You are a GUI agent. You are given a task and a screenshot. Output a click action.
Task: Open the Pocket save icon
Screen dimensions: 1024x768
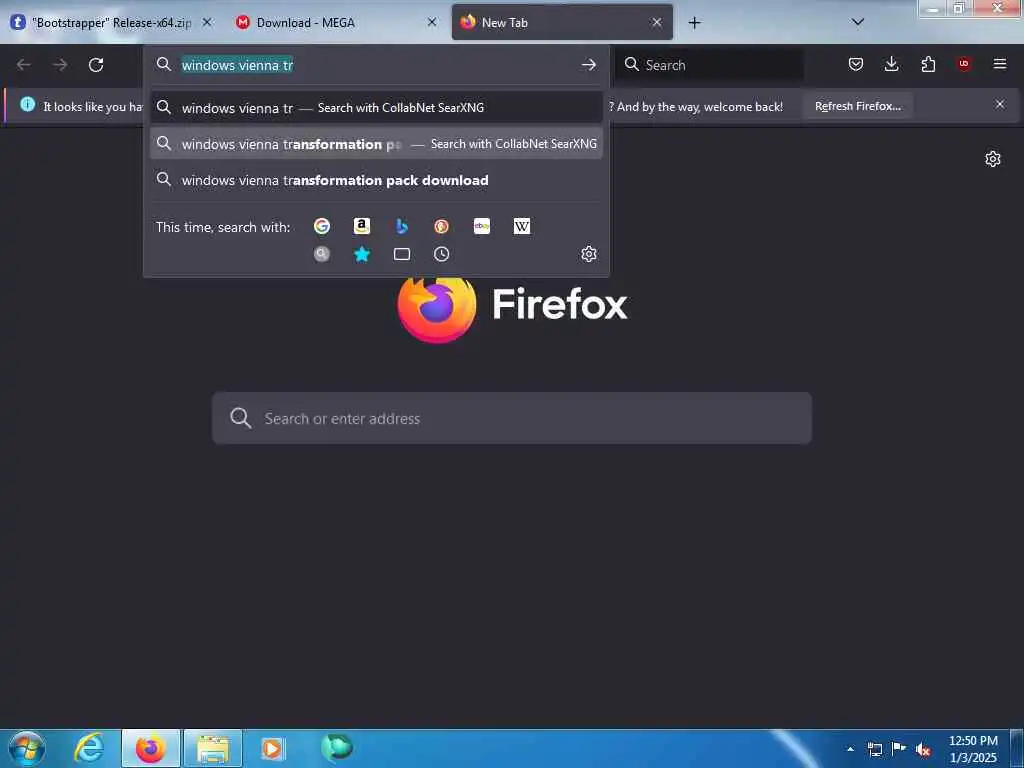click(x=856, y=64)
